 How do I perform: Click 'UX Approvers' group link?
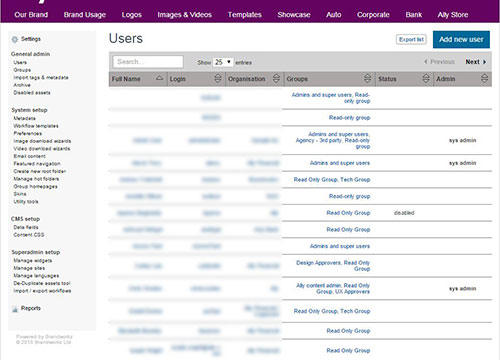click(x=352, y=292)
